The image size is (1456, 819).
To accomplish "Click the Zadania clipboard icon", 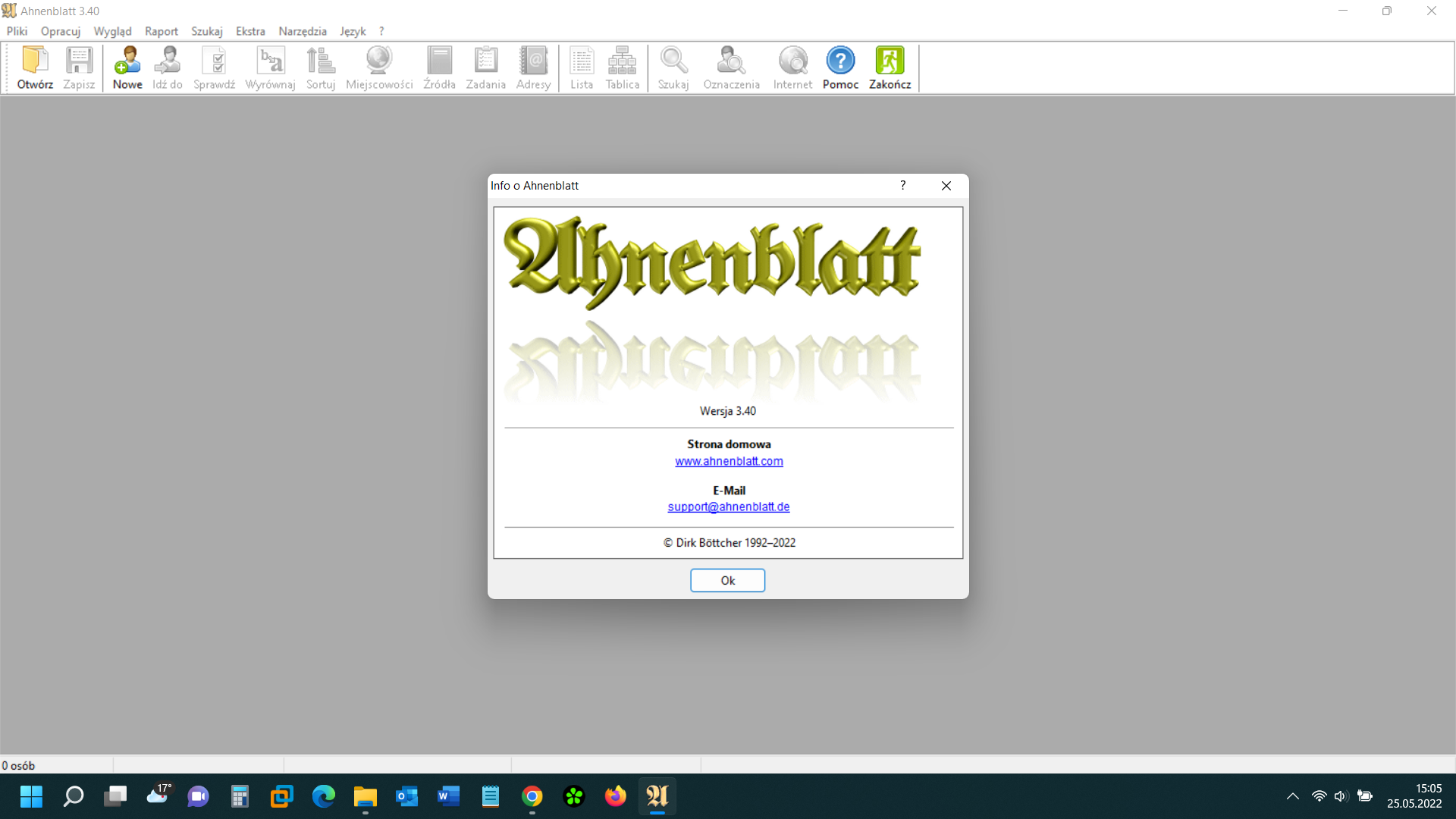I will point(486,61).
